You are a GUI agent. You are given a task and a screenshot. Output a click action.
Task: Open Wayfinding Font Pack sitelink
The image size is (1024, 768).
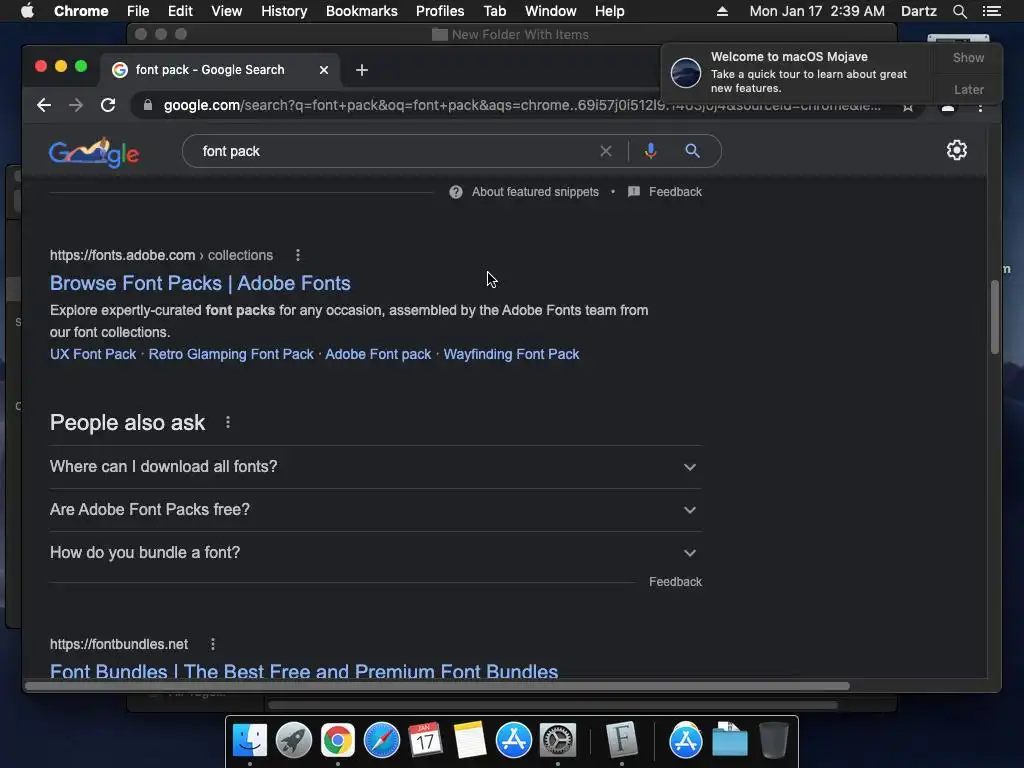511,355
